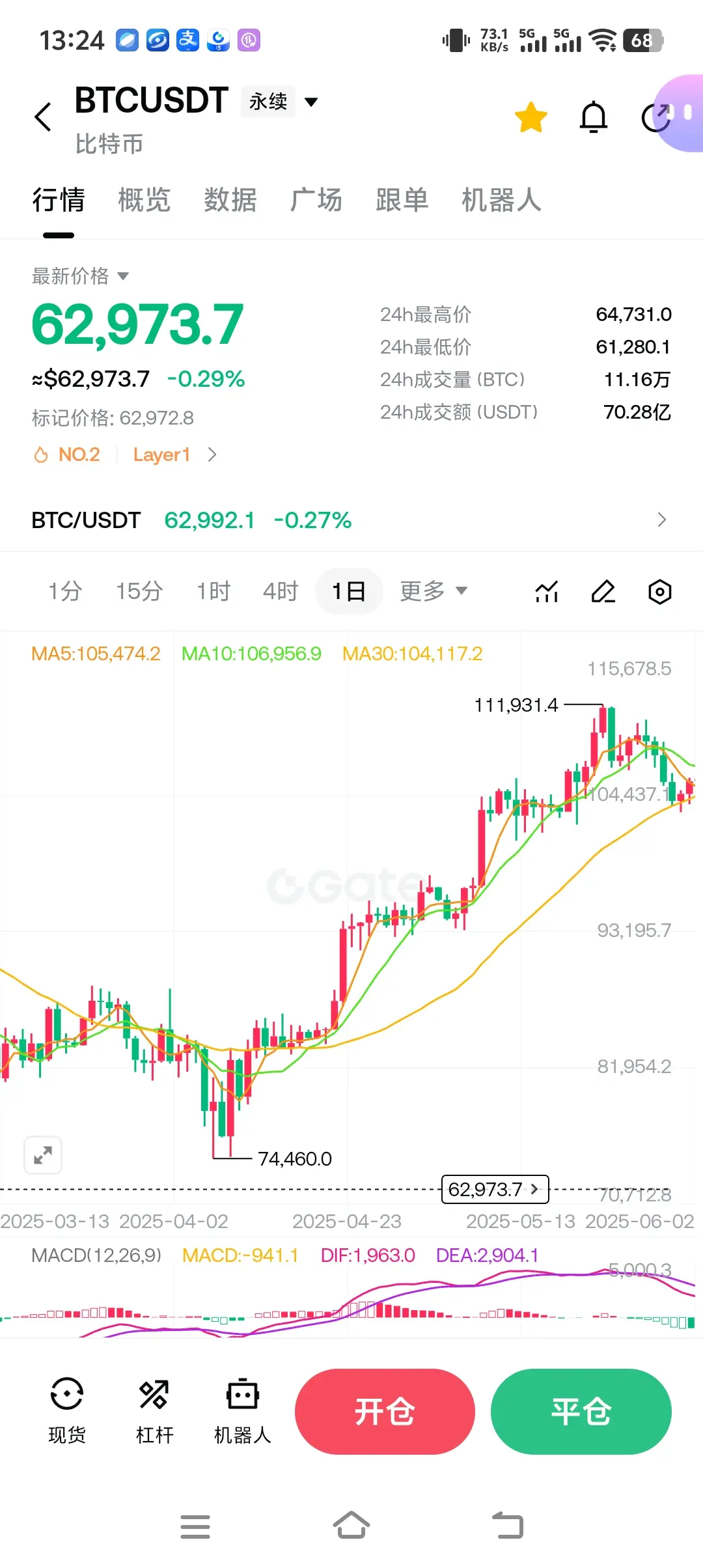The image size is (703, 1568).
Task: Open the price alert bell
Action: [594, 117]
